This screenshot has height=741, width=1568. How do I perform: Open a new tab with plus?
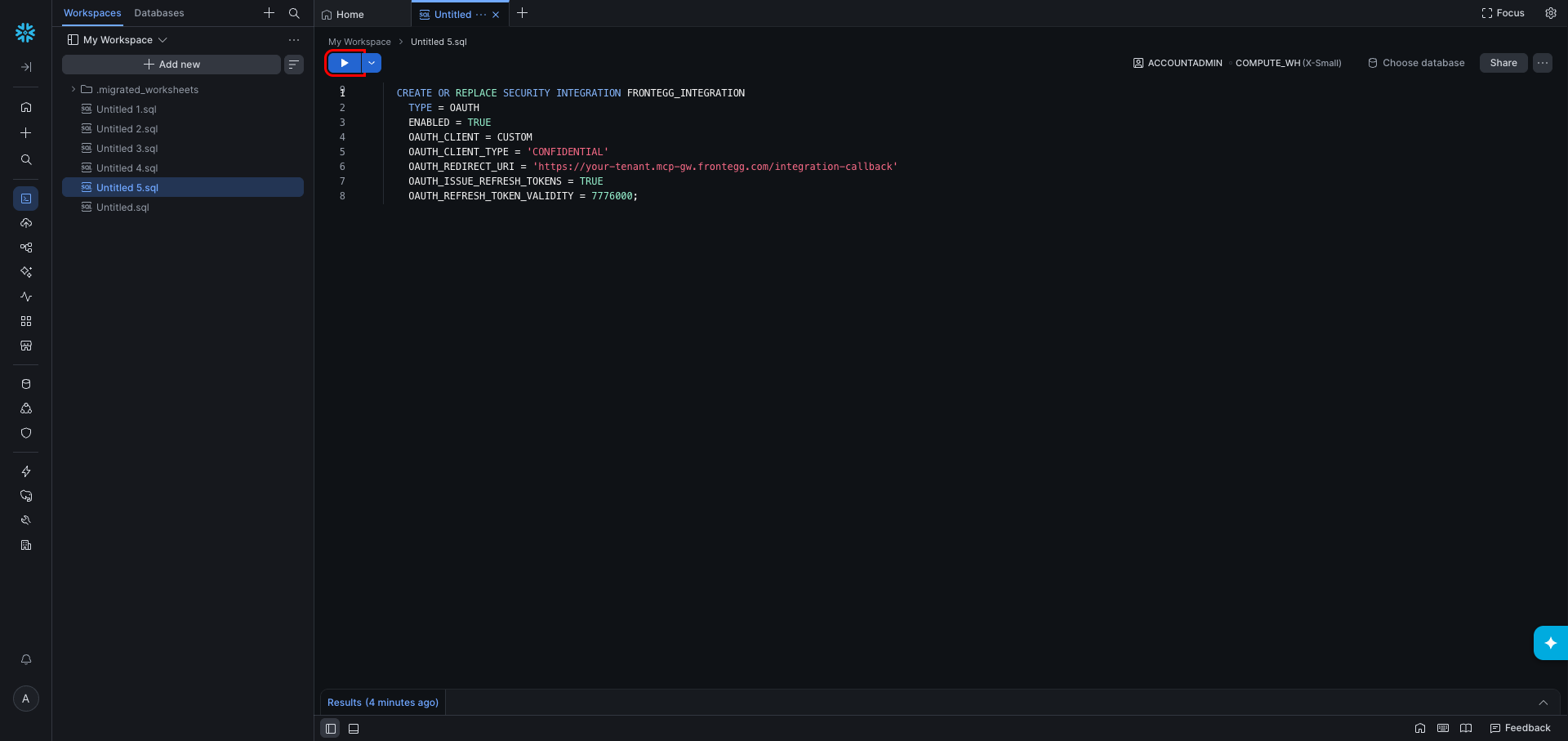point(523,13)
